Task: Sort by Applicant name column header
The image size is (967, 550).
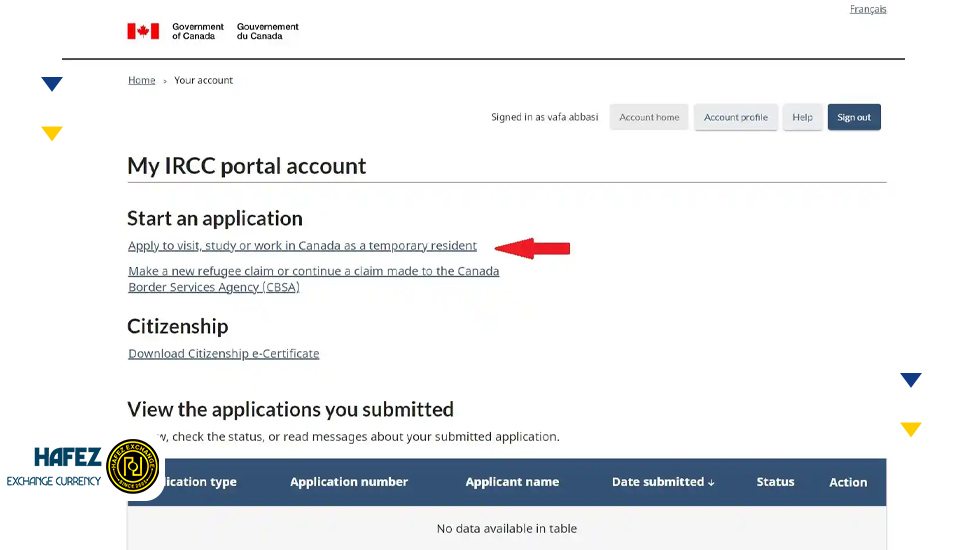Action: pos(512,482)
